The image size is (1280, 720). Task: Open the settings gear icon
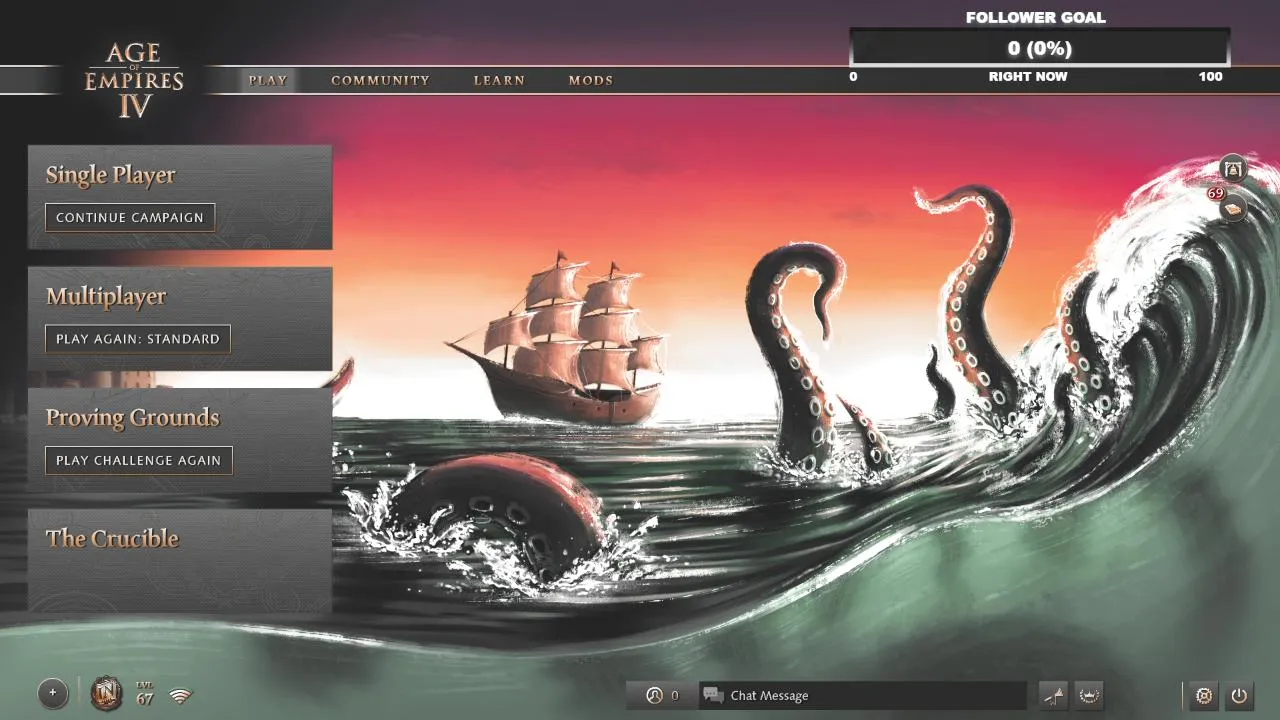pos(1204,695)
